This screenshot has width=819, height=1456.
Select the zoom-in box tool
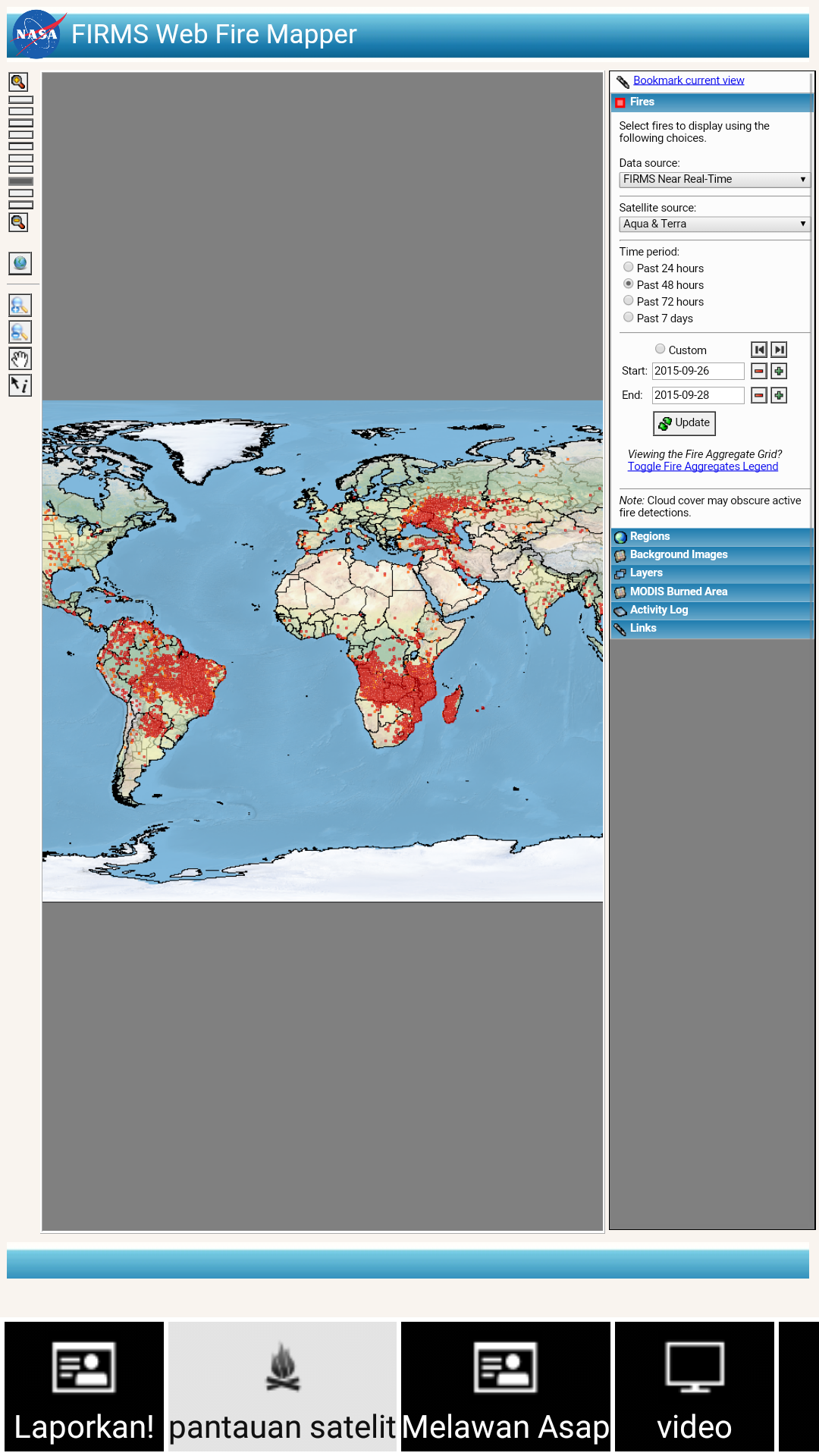[x=20, y=306]
